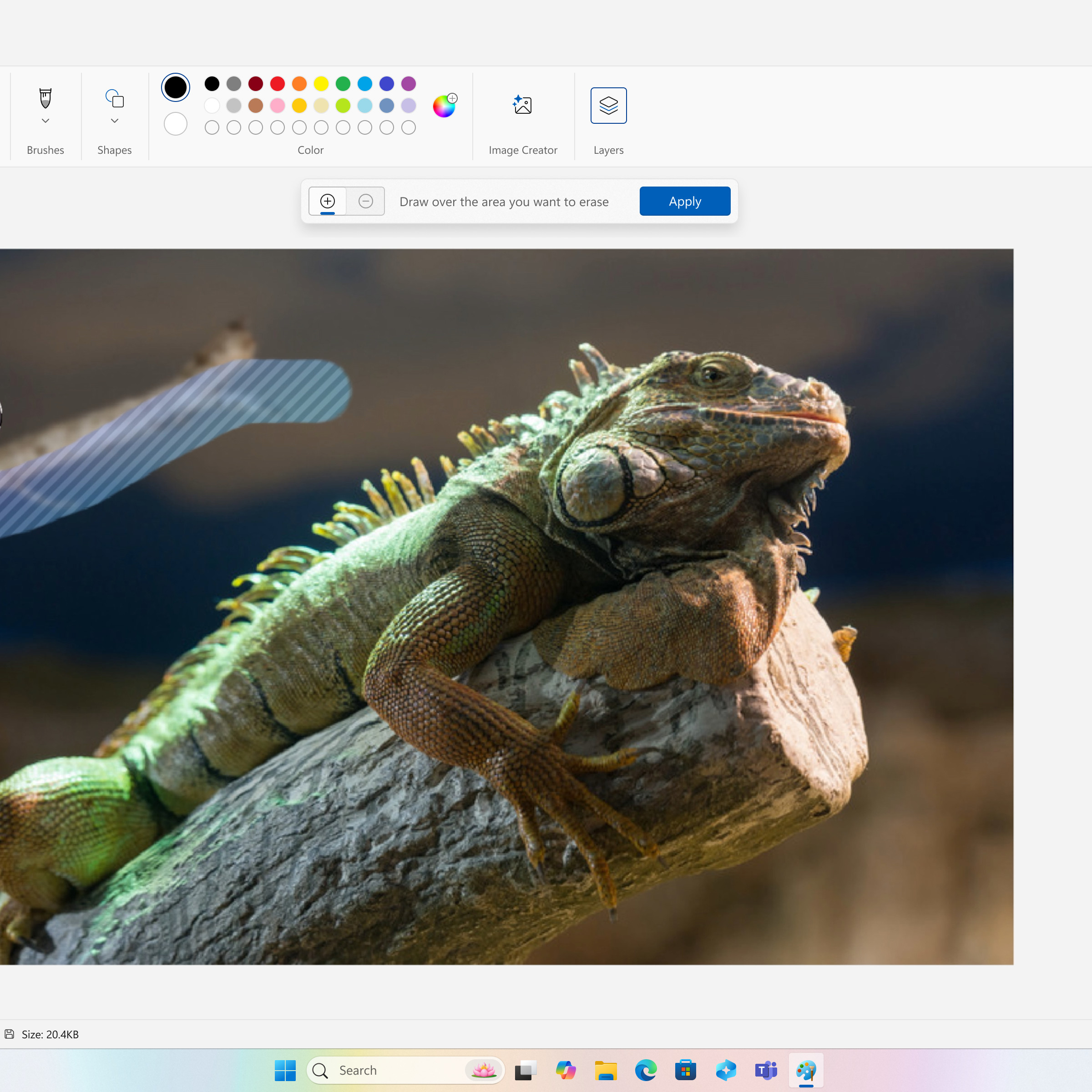Click the zoom-out button on eraser

click(x=365, y=201)
